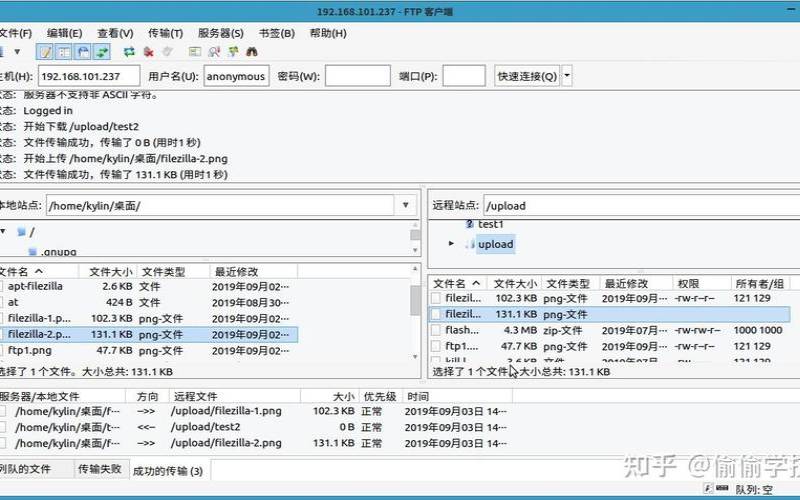Collapse the local root folder tree node

point(3,231)
